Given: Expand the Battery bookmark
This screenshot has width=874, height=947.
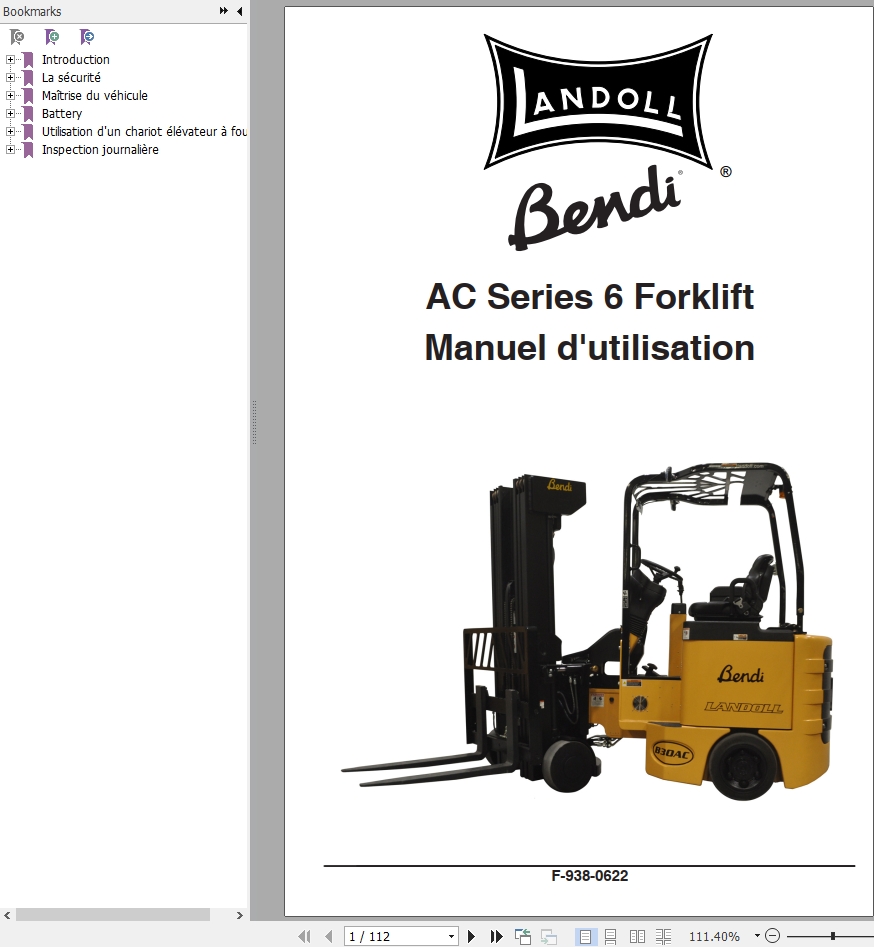Looking at the screenshot, I should point(10,114).
